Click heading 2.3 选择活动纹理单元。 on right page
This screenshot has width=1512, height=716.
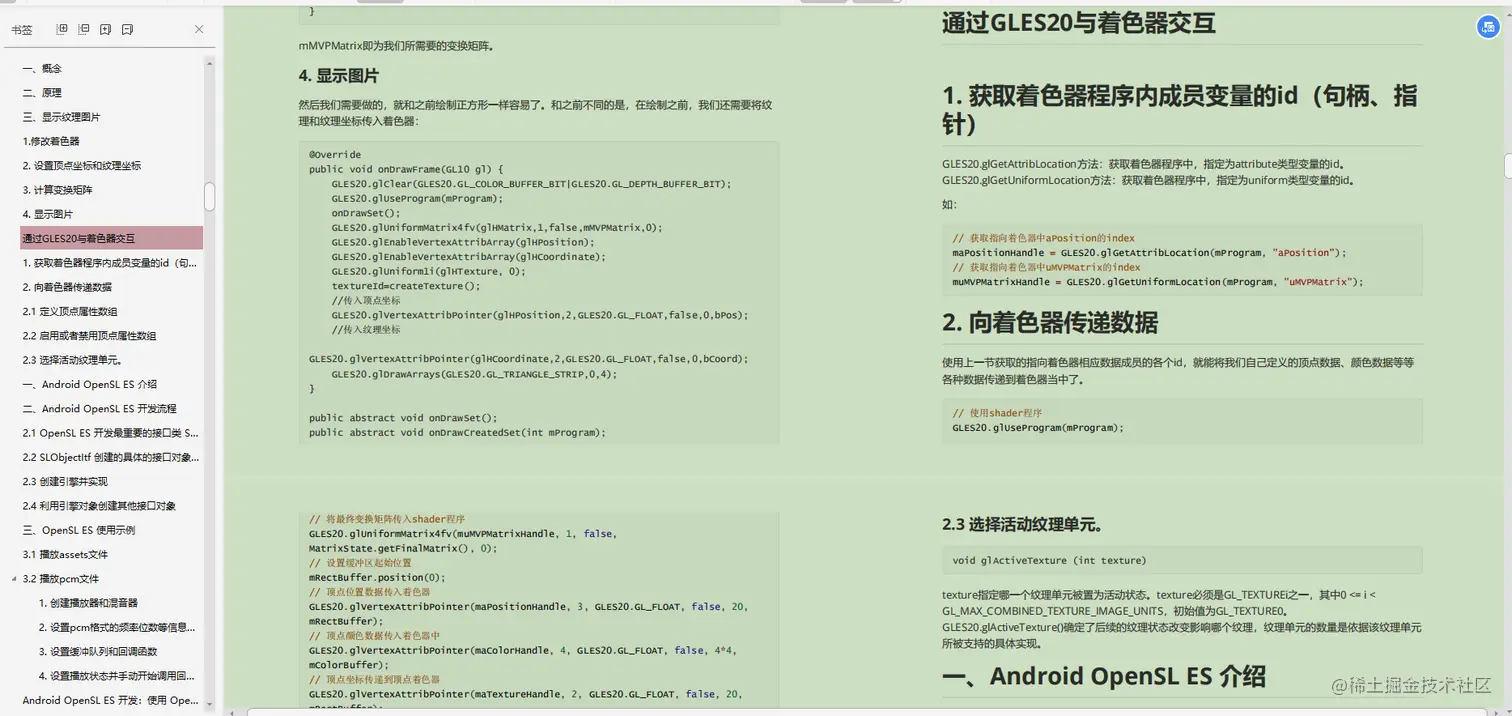1022,524
